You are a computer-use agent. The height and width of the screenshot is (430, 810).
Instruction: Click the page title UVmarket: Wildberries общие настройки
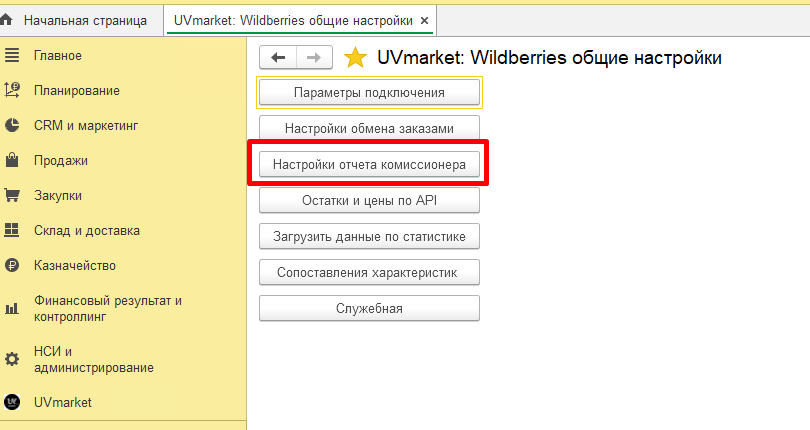coord(549,57)
